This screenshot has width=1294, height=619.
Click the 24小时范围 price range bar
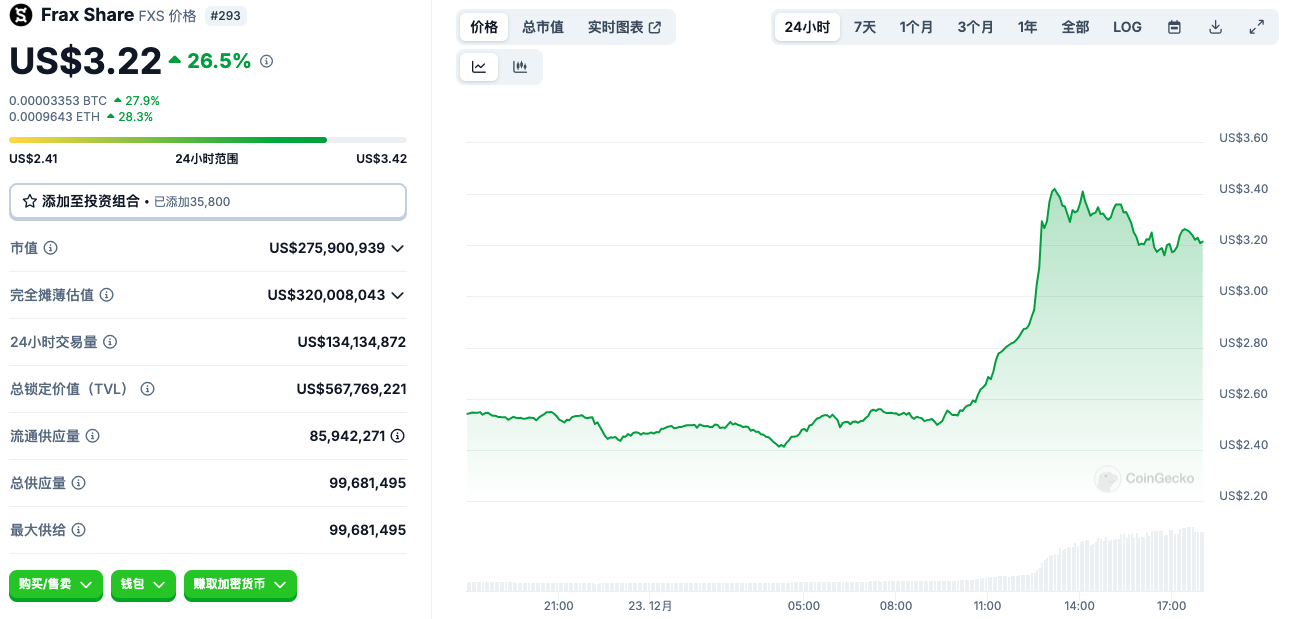[208, 140]
